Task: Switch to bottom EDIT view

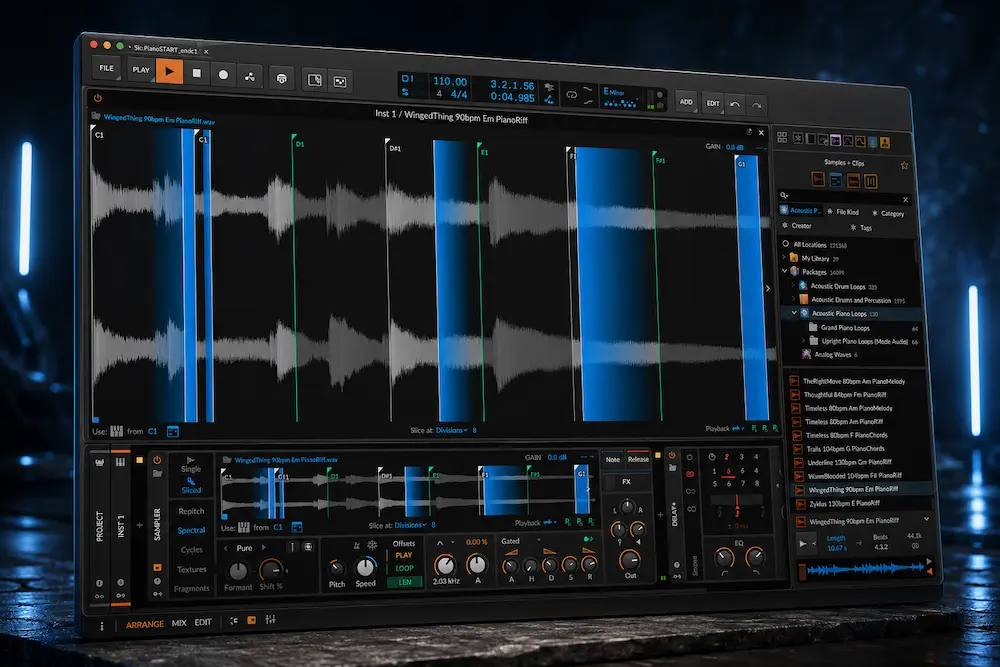Action: (203, 622)
